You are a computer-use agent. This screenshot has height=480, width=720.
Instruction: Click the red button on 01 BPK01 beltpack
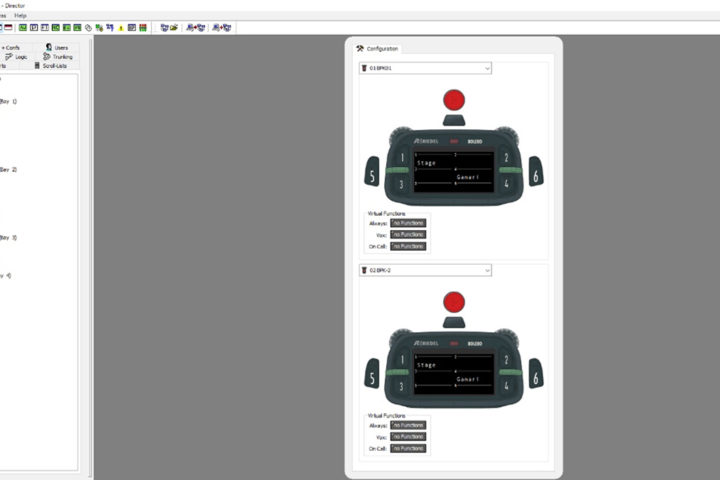coord(454,100)
